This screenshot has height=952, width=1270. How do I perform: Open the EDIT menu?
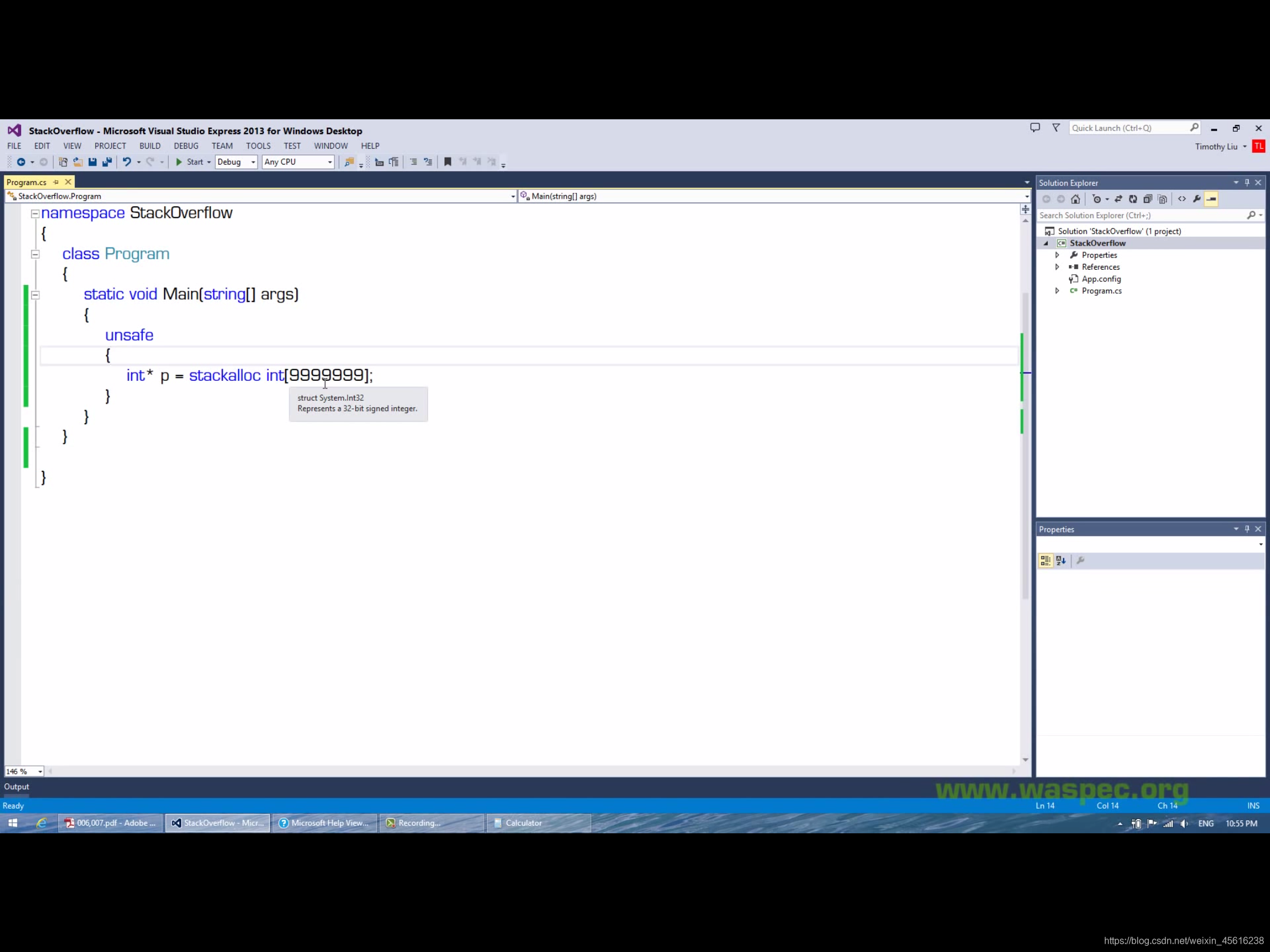42,146
